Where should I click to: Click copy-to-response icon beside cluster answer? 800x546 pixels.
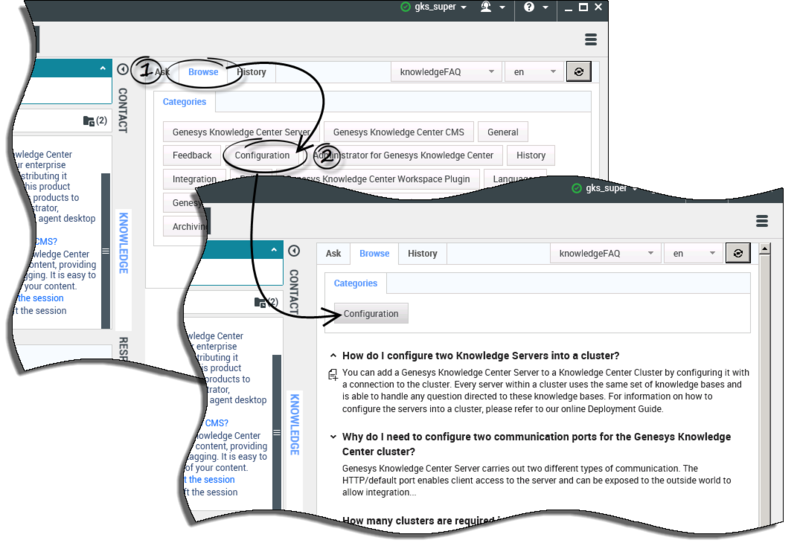pyautogui.click(x=333, y=375)
